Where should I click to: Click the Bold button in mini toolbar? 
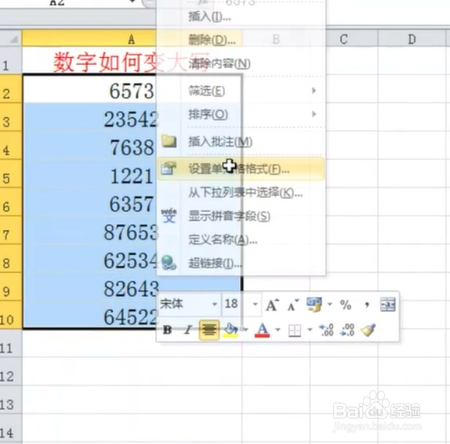tap(167, 330)
